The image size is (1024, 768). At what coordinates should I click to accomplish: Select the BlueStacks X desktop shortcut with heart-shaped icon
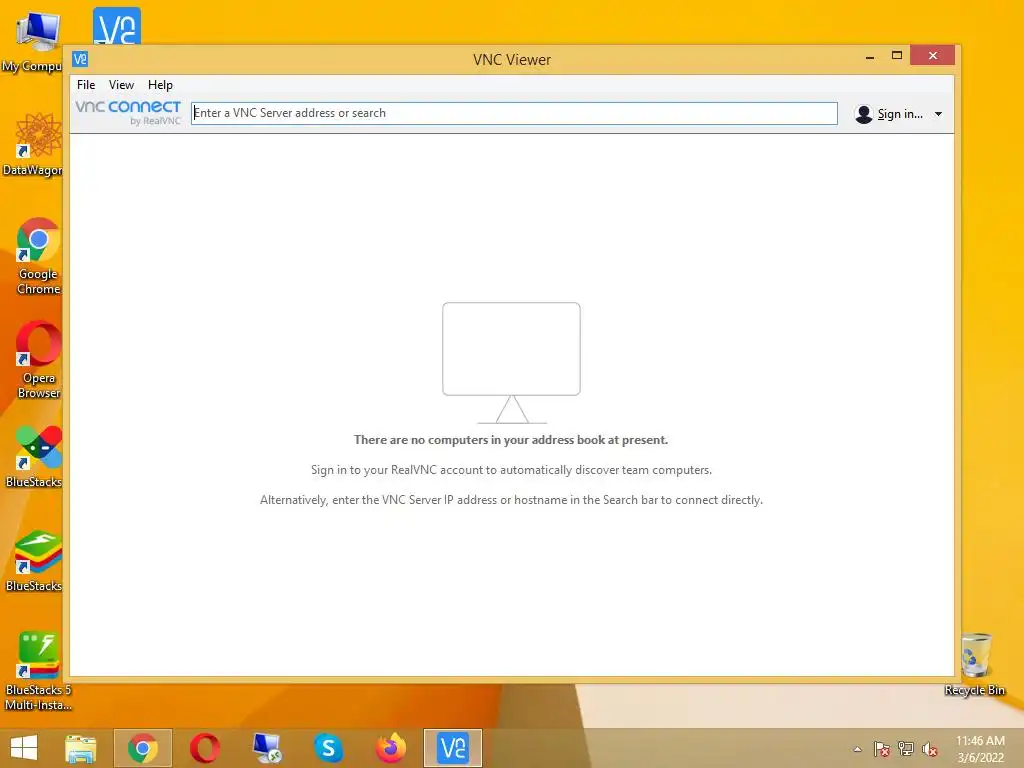coord(34,457)
